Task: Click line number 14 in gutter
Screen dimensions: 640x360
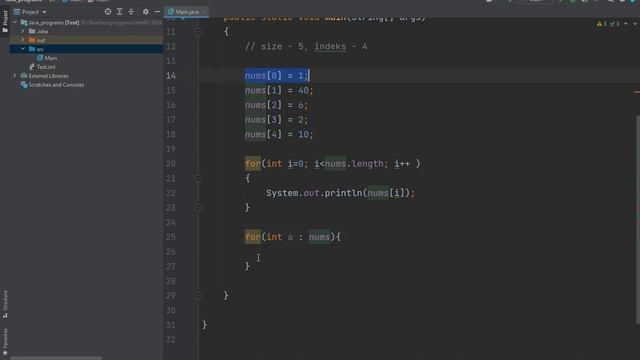Action: 171,76
